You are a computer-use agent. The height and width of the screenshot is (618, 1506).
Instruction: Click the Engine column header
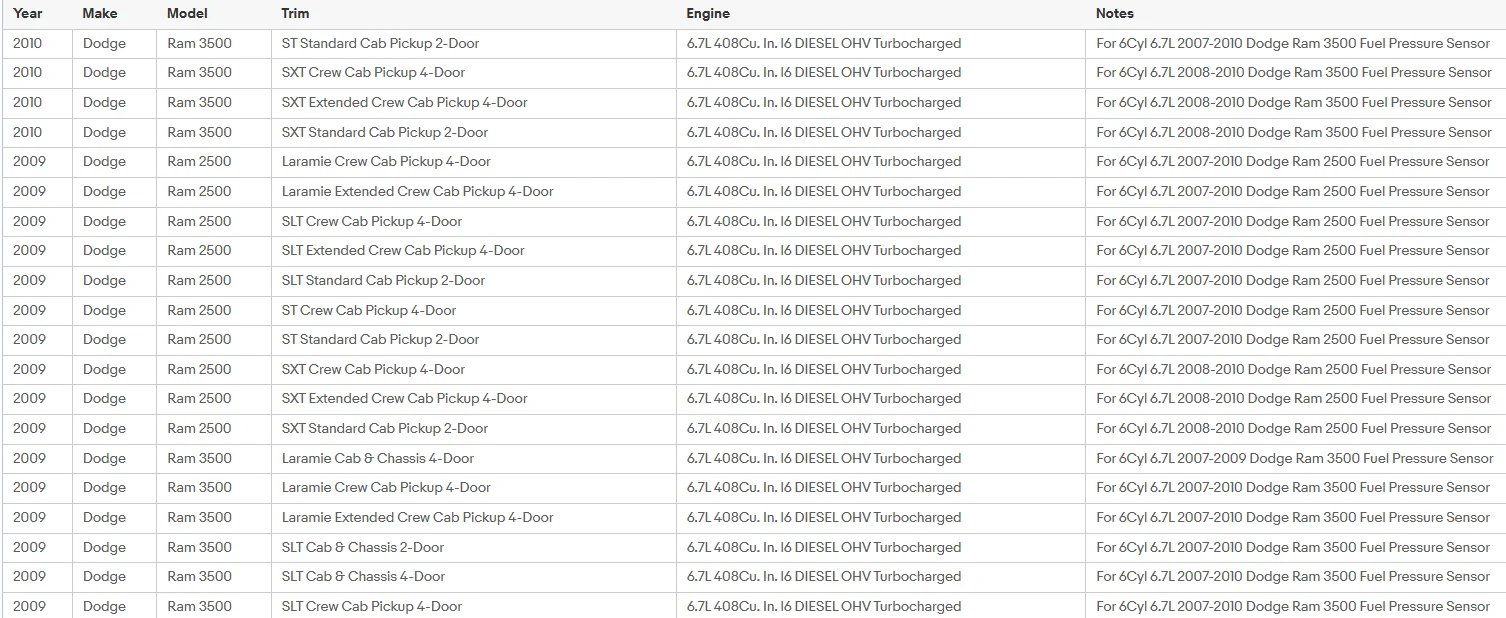coord(708,14)
